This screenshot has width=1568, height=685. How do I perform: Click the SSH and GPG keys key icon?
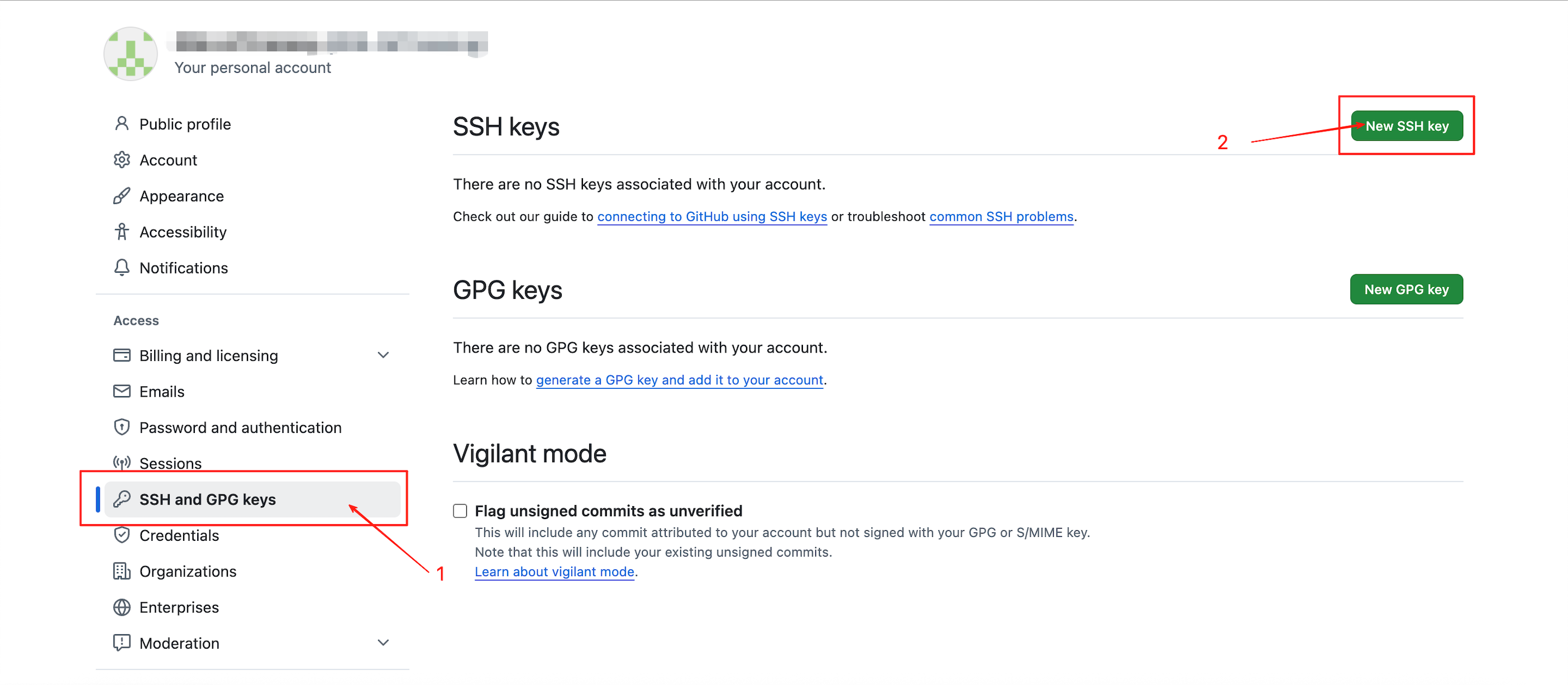122,499
